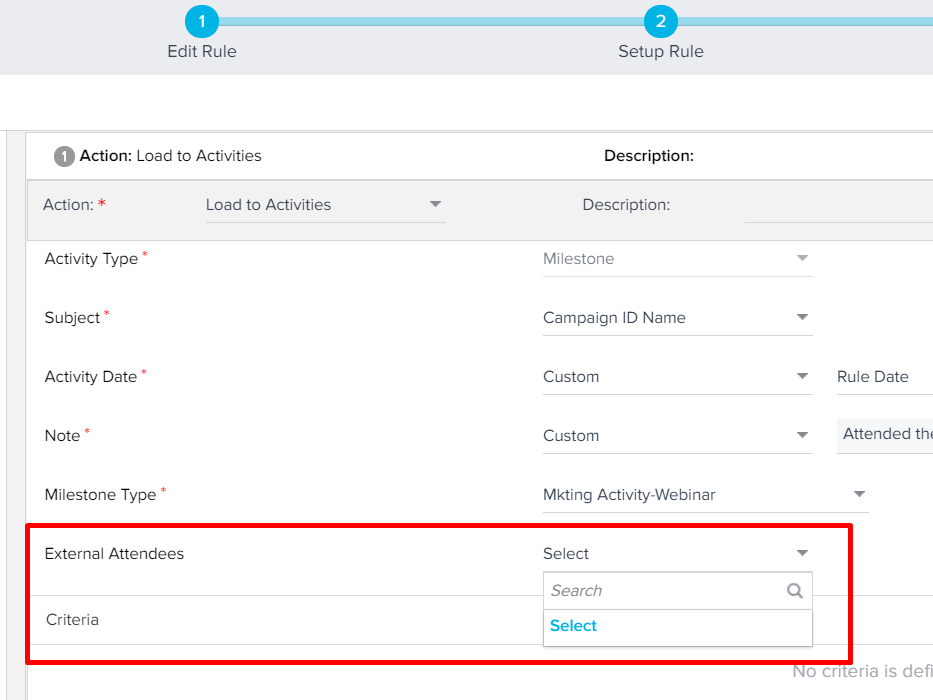Click the Subject field label
This screenshot has height=700, width=933.
coord(72,318)
